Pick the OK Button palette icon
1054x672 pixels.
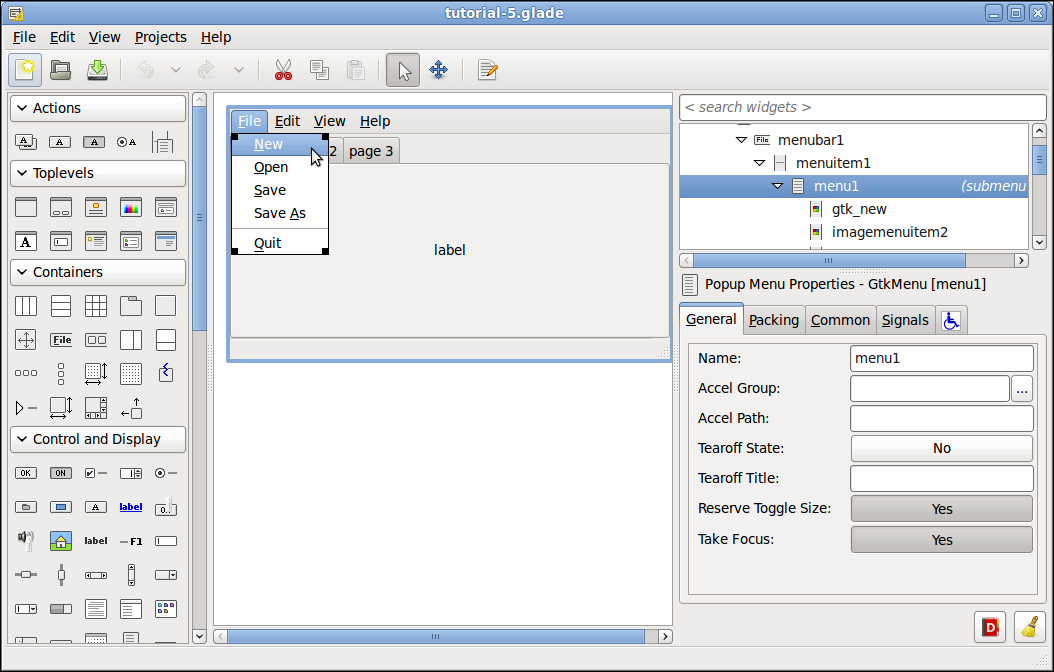point(26,473)
